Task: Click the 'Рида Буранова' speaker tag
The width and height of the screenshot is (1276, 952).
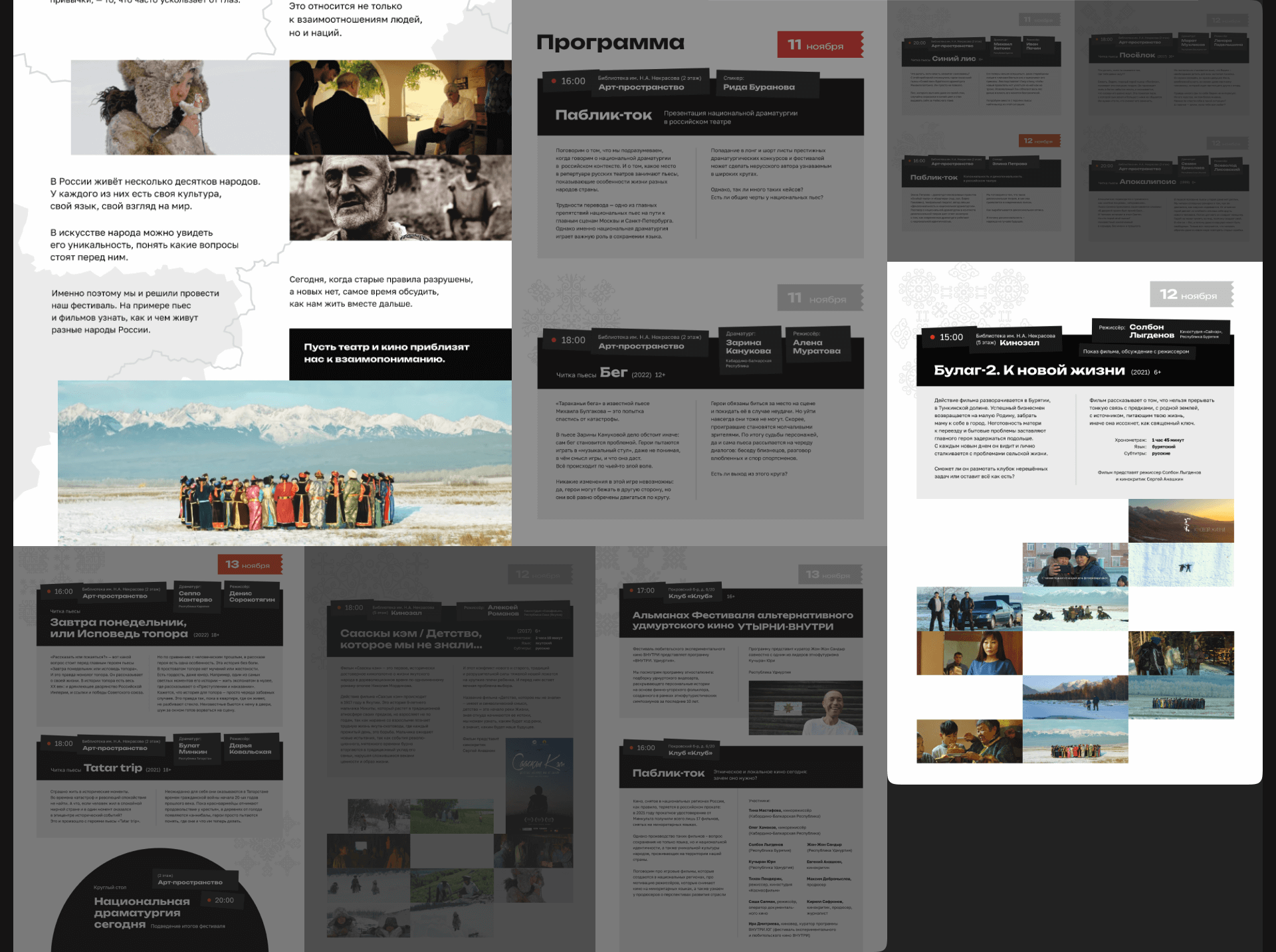Action: (x=758, y=87)
